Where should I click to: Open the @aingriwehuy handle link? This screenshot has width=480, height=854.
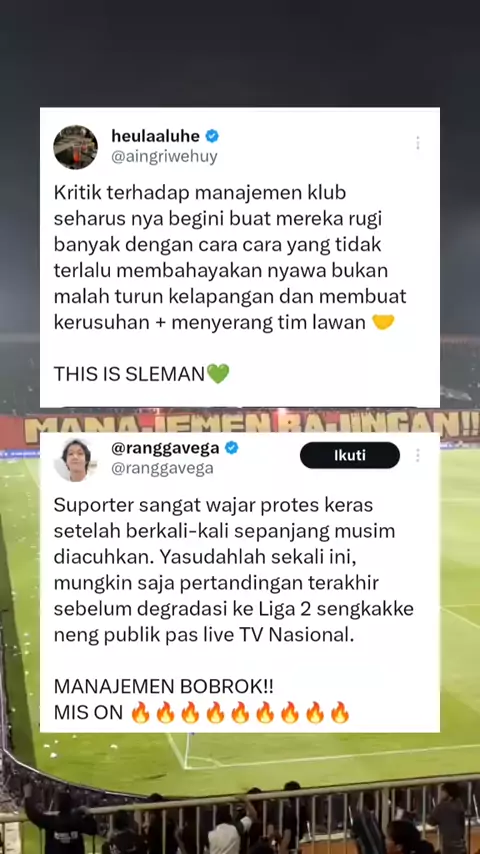164,157
